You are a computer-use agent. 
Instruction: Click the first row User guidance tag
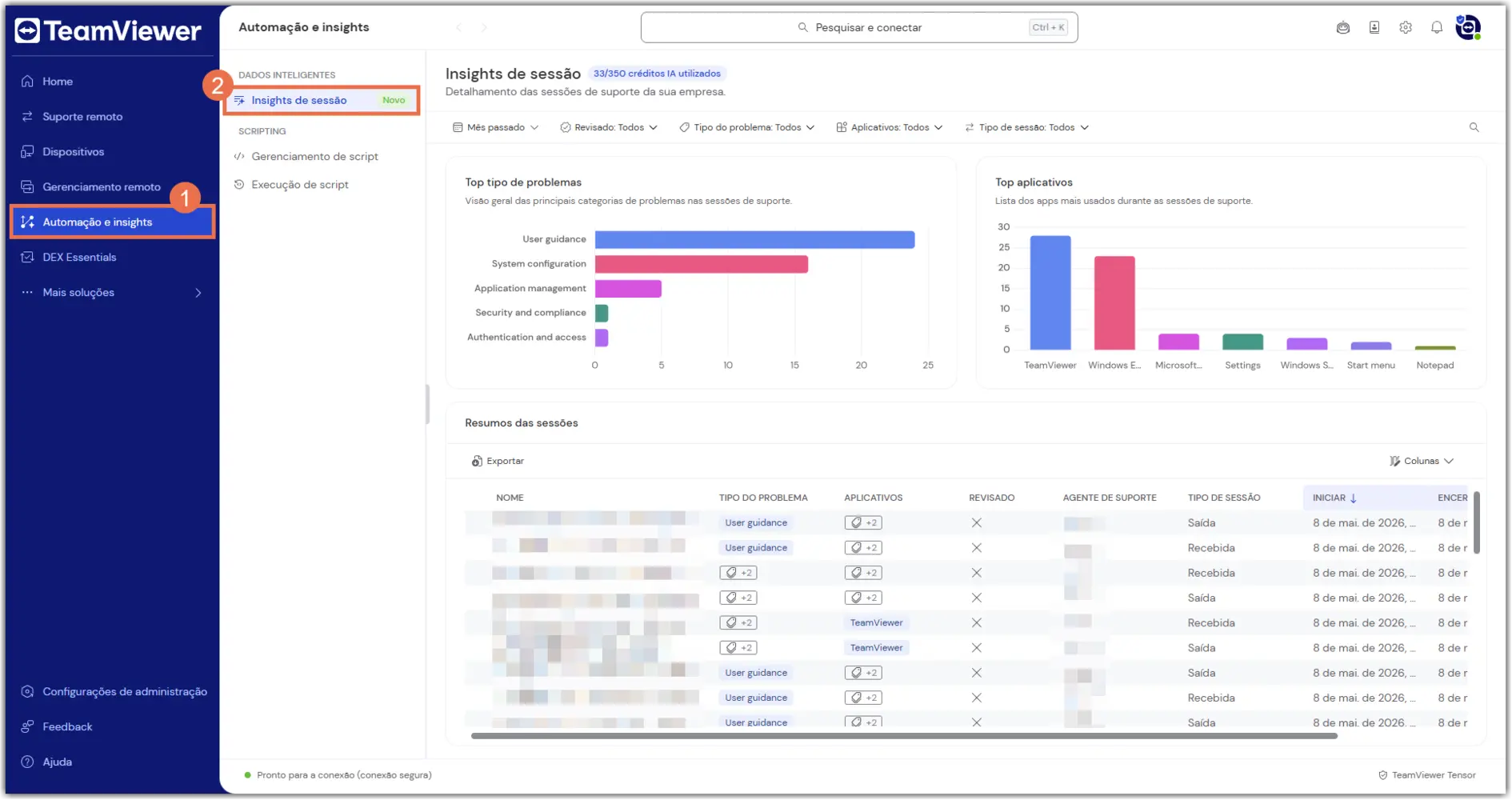[x=756, y=523]
